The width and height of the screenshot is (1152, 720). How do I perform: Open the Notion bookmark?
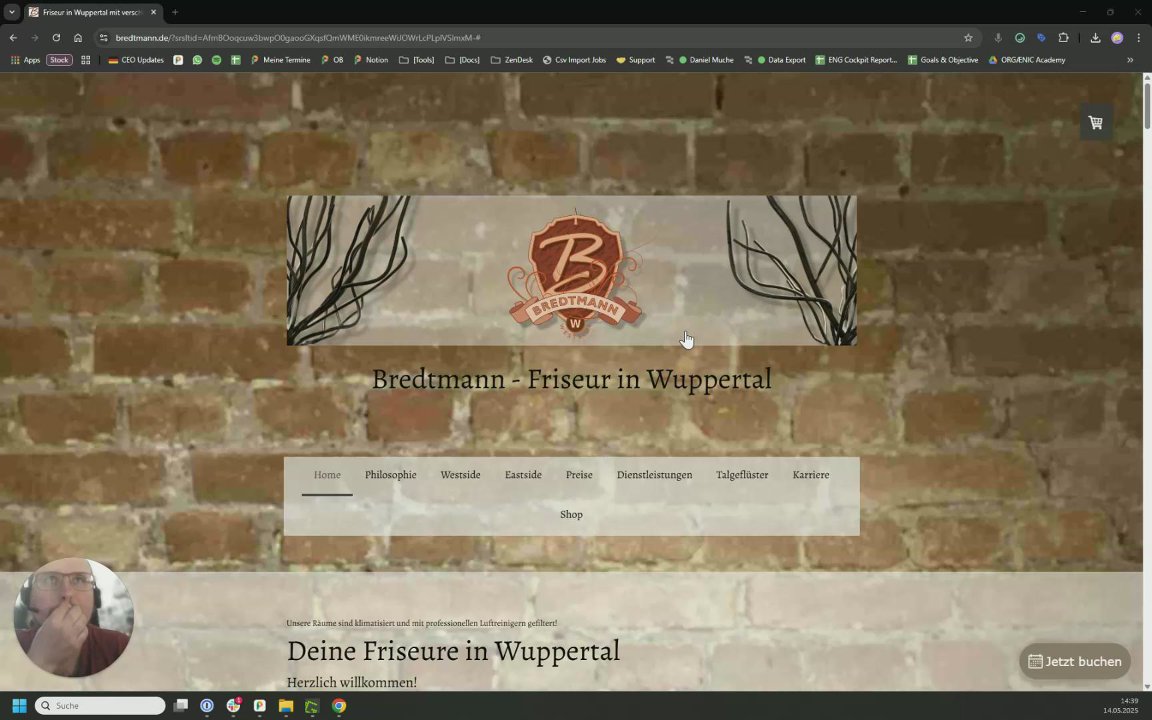click(x=370, y=60)
